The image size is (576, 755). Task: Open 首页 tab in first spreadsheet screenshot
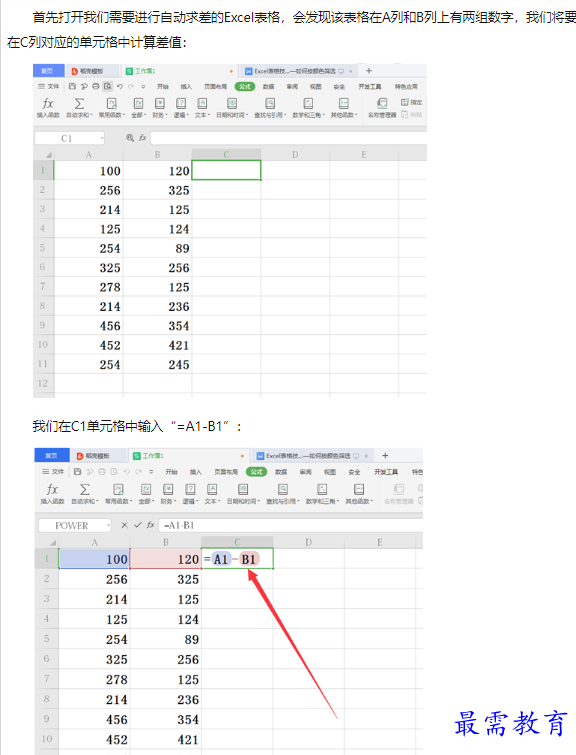pos(48,71)
